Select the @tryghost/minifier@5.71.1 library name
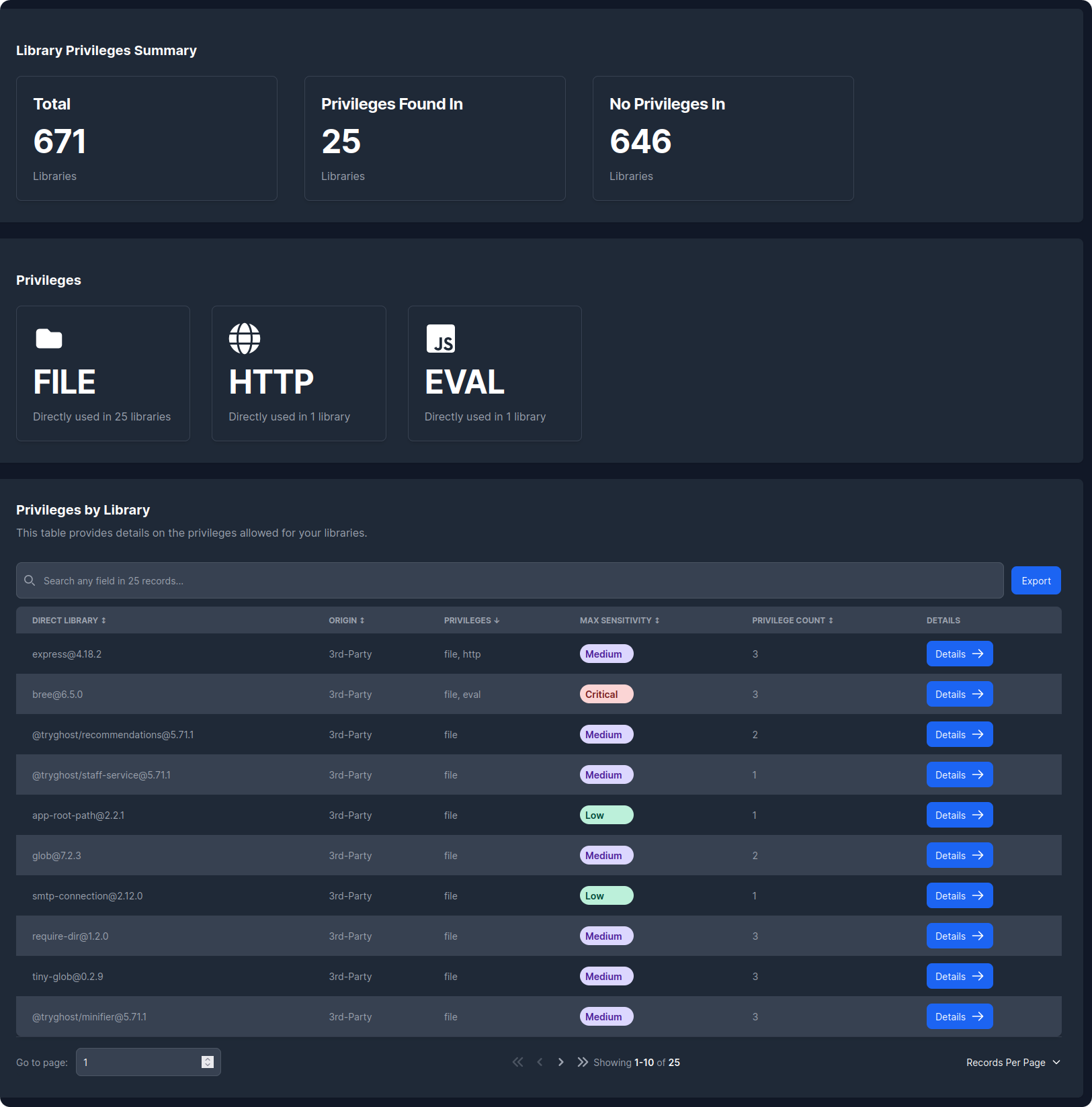 click(89, 1016)
